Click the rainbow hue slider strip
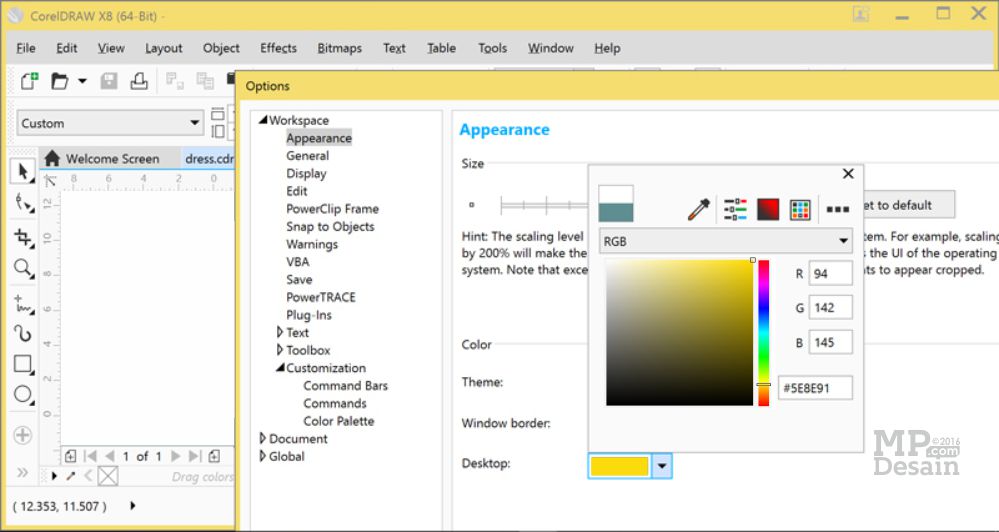The height and width of the screenshot is (532, 999). (x=763, y=333)
